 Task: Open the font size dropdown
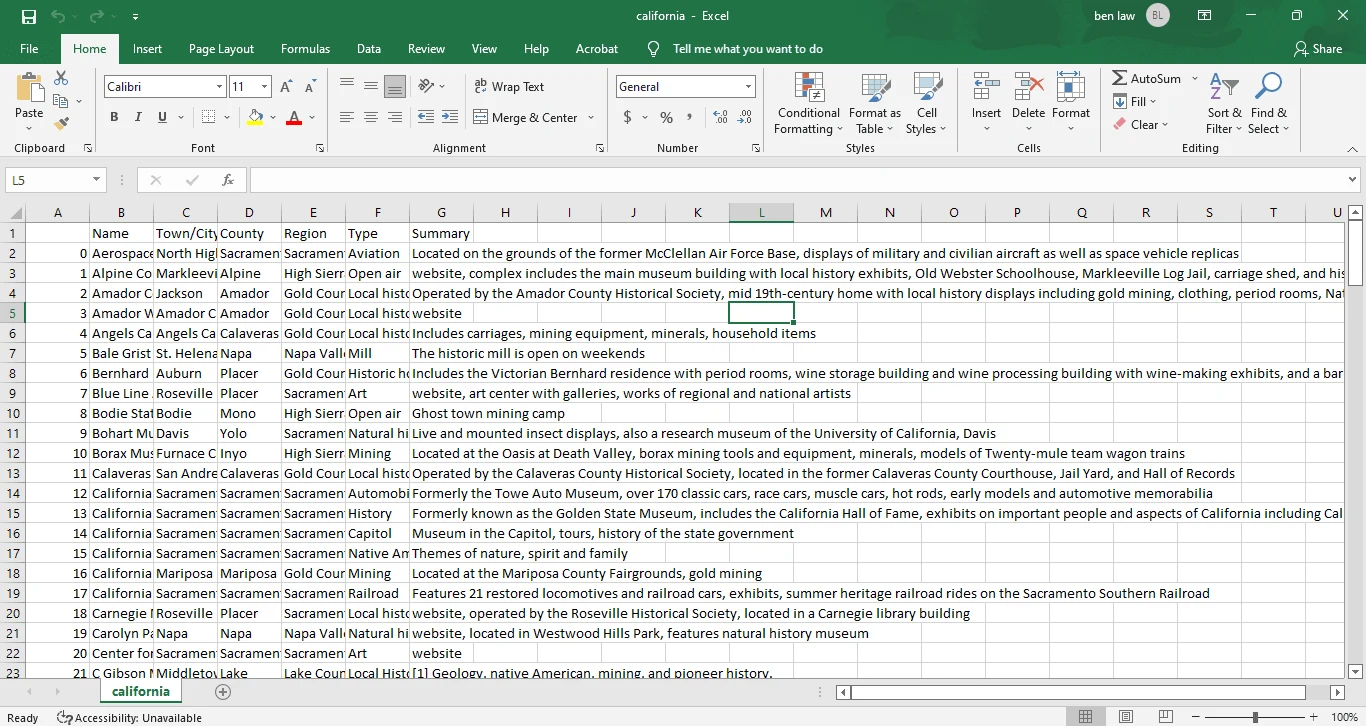(x=264, y=87)
